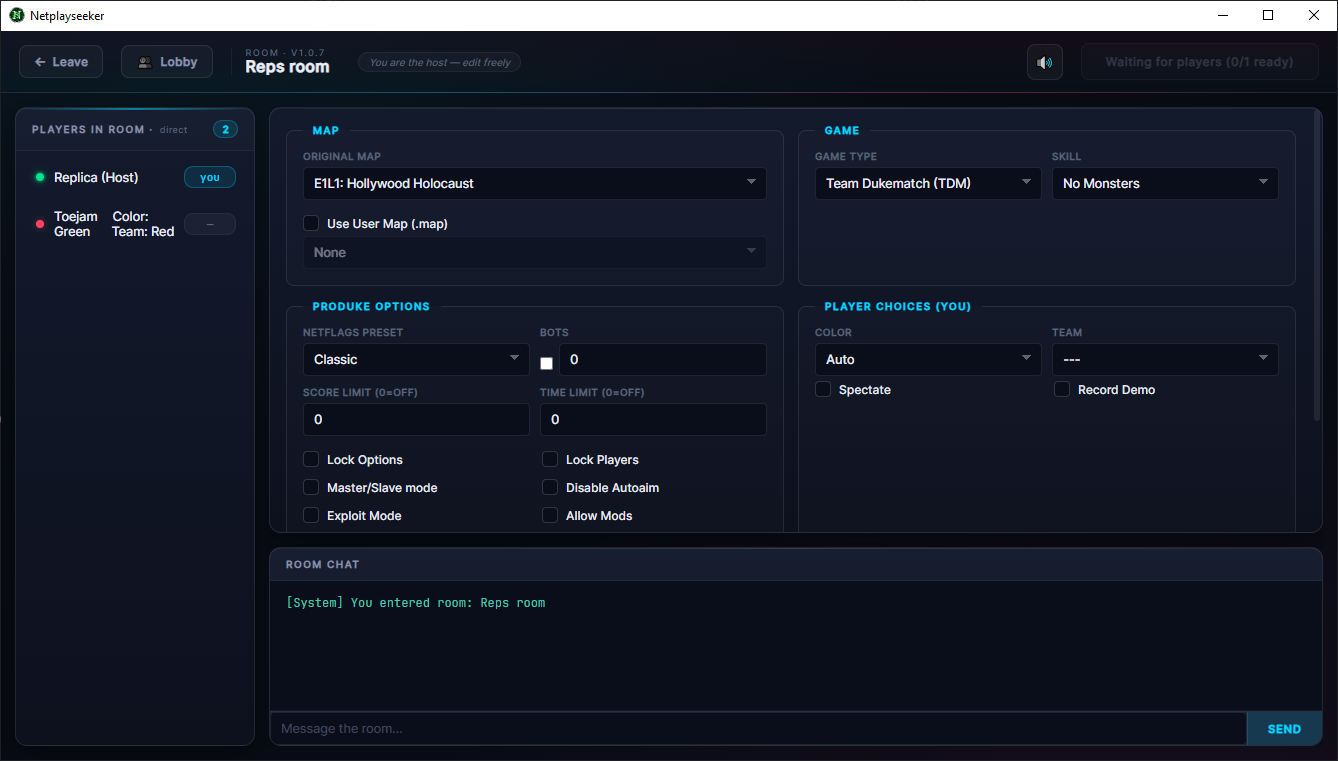Focus the Time Limit field

coord(654,420)
